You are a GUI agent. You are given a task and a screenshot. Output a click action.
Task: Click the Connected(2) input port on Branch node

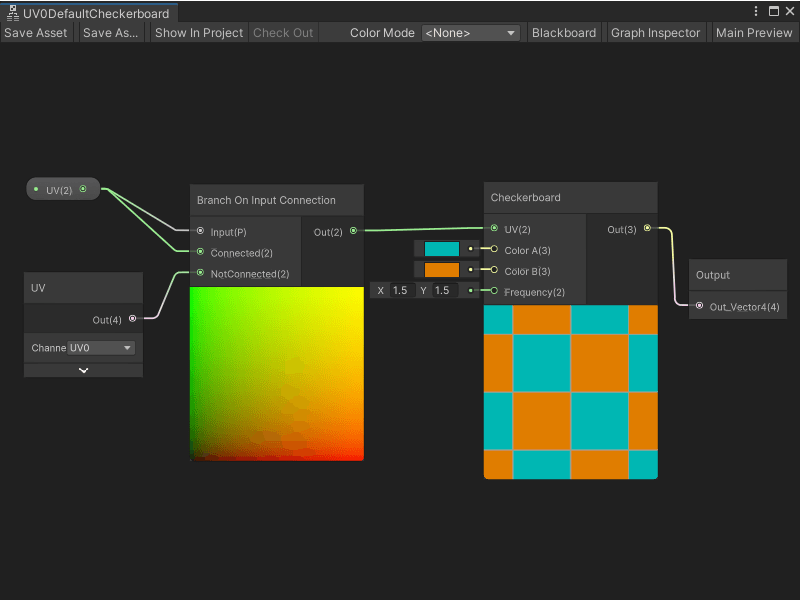[x=200, y=252]
